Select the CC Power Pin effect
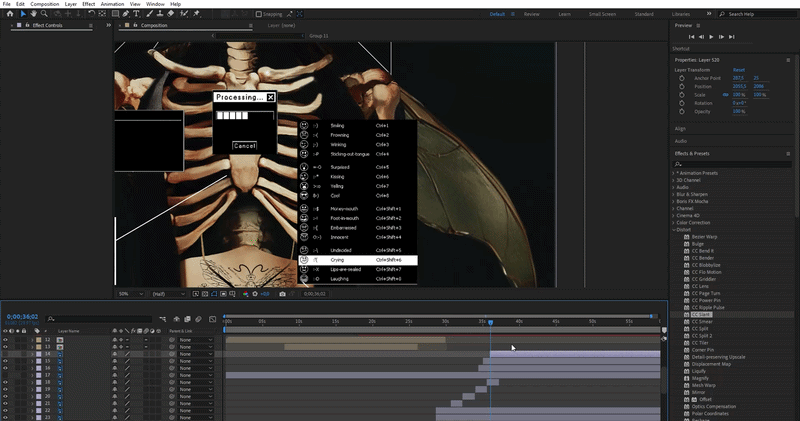 (x=706, y=301)
